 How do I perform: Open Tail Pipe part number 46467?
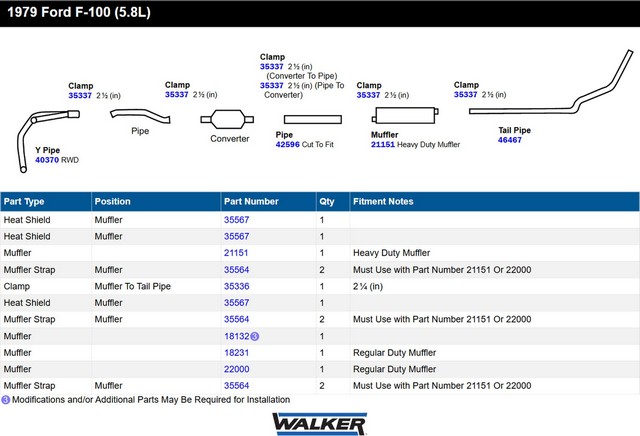point(509,140)
